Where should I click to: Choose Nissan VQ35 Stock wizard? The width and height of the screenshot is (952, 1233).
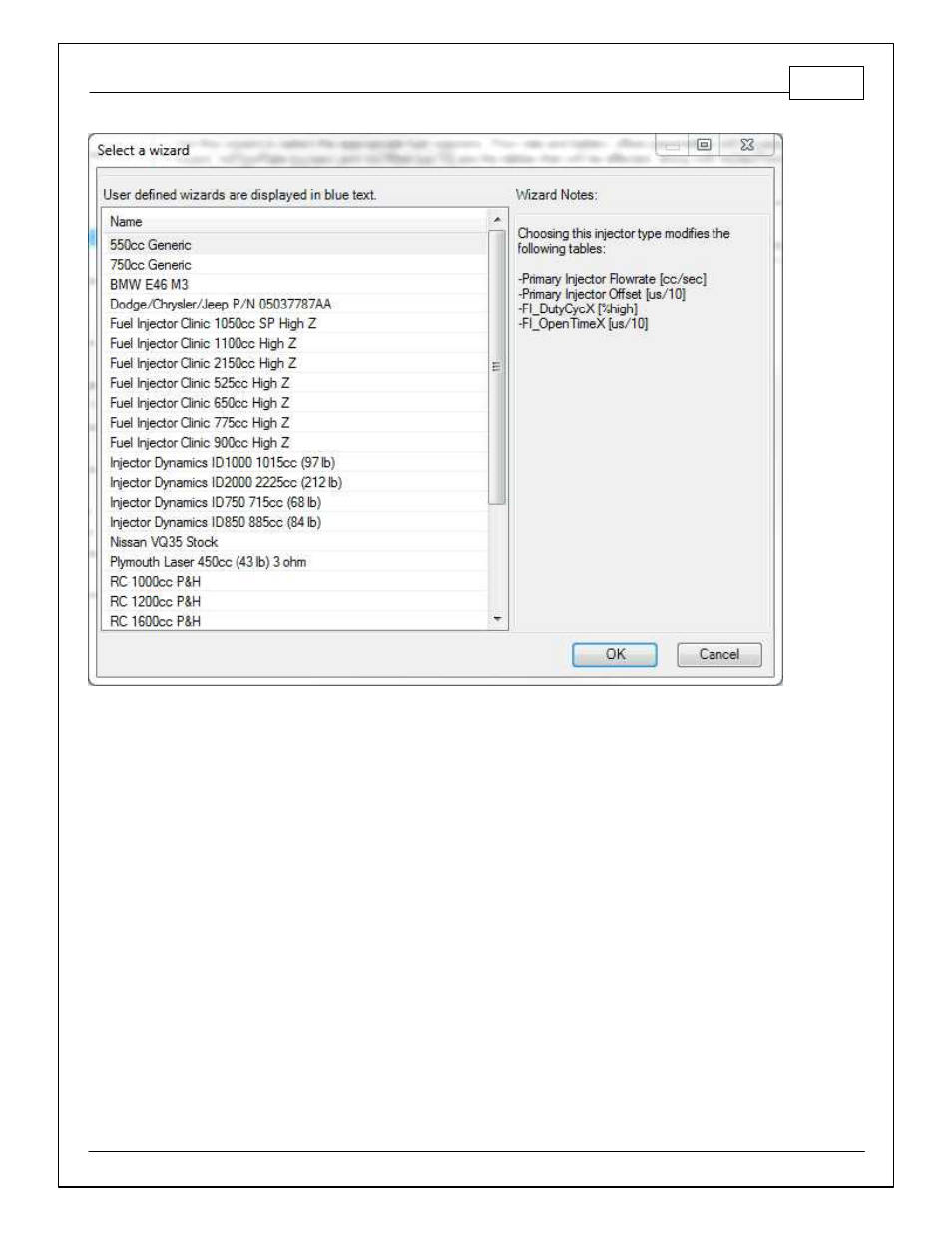[x=294, y=542]
